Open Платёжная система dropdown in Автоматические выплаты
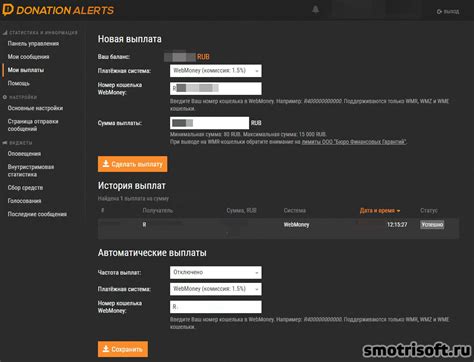Image resolution: width=474 pixels, height=362 pixels. click(216, 289)
